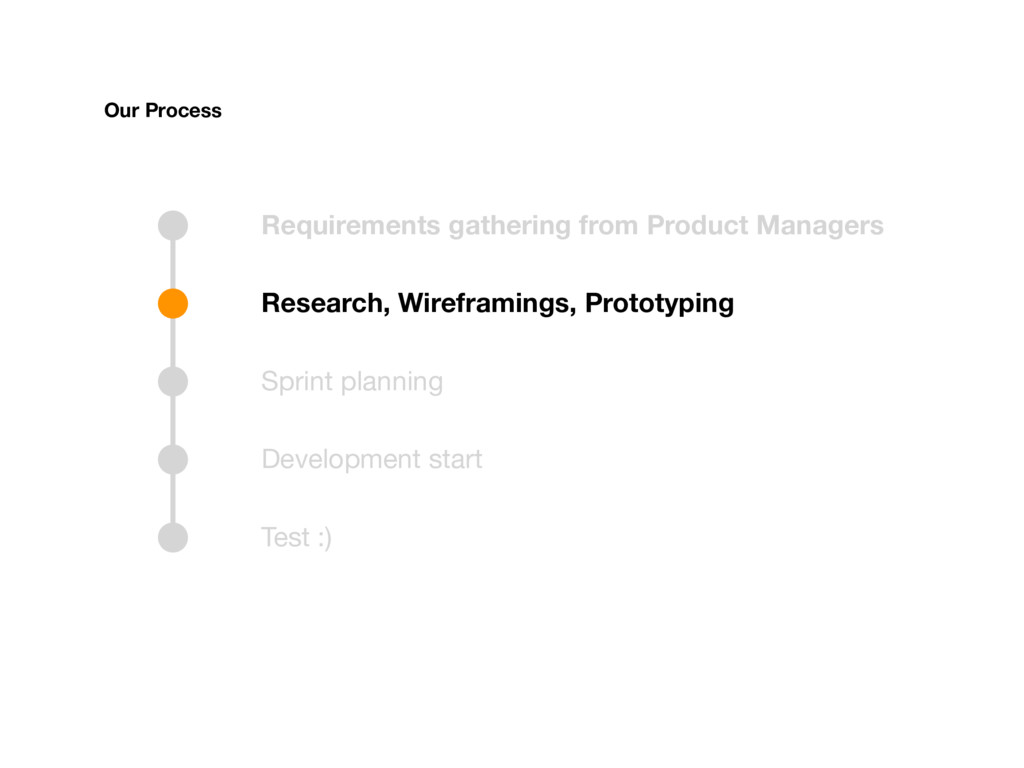Click the gray dot beside Development start
The height and width of the screenshot is (768, 1024).
click(x=173, y=460)
